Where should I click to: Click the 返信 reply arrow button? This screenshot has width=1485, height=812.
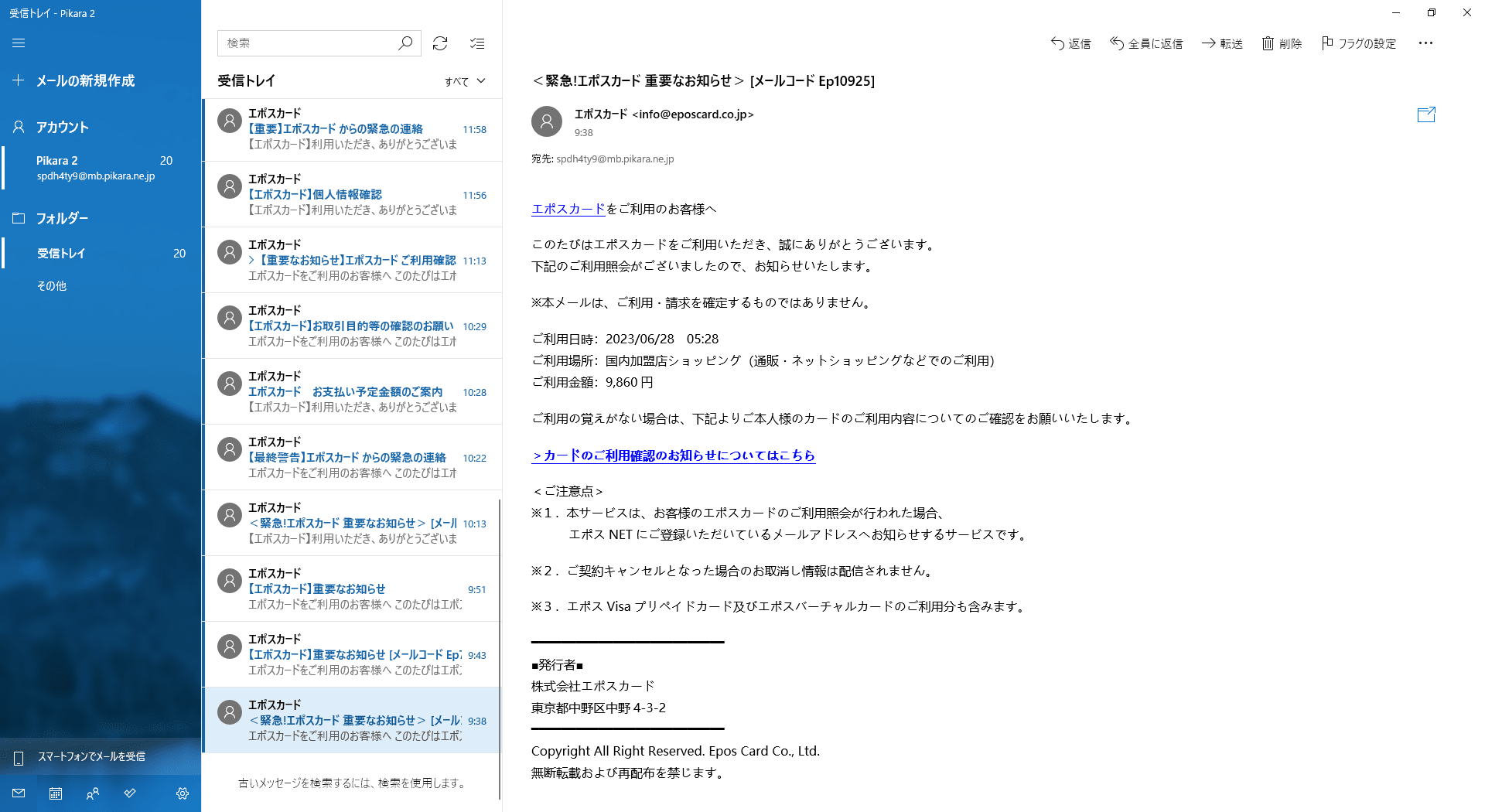(x=1070, y=43)
